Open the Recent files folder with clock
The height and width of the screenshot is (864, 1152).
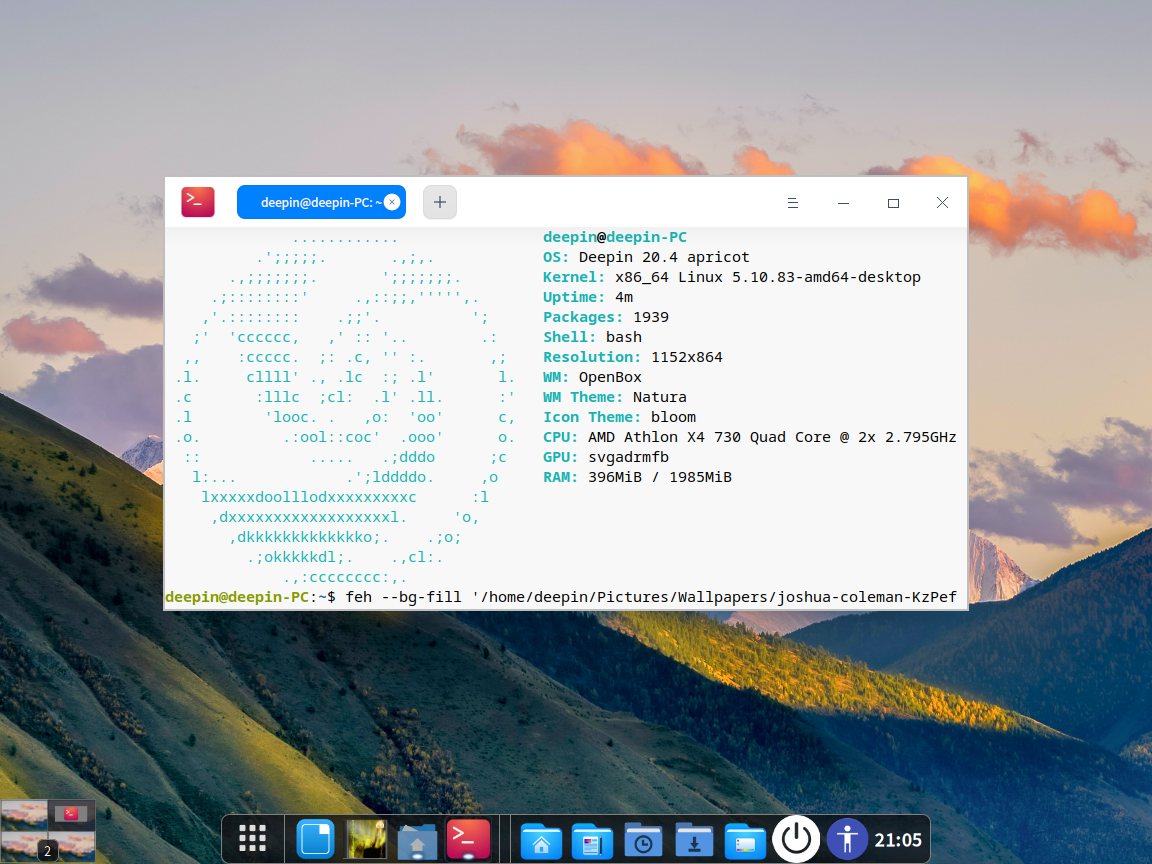pyautogui.click(x=644, y=840)
